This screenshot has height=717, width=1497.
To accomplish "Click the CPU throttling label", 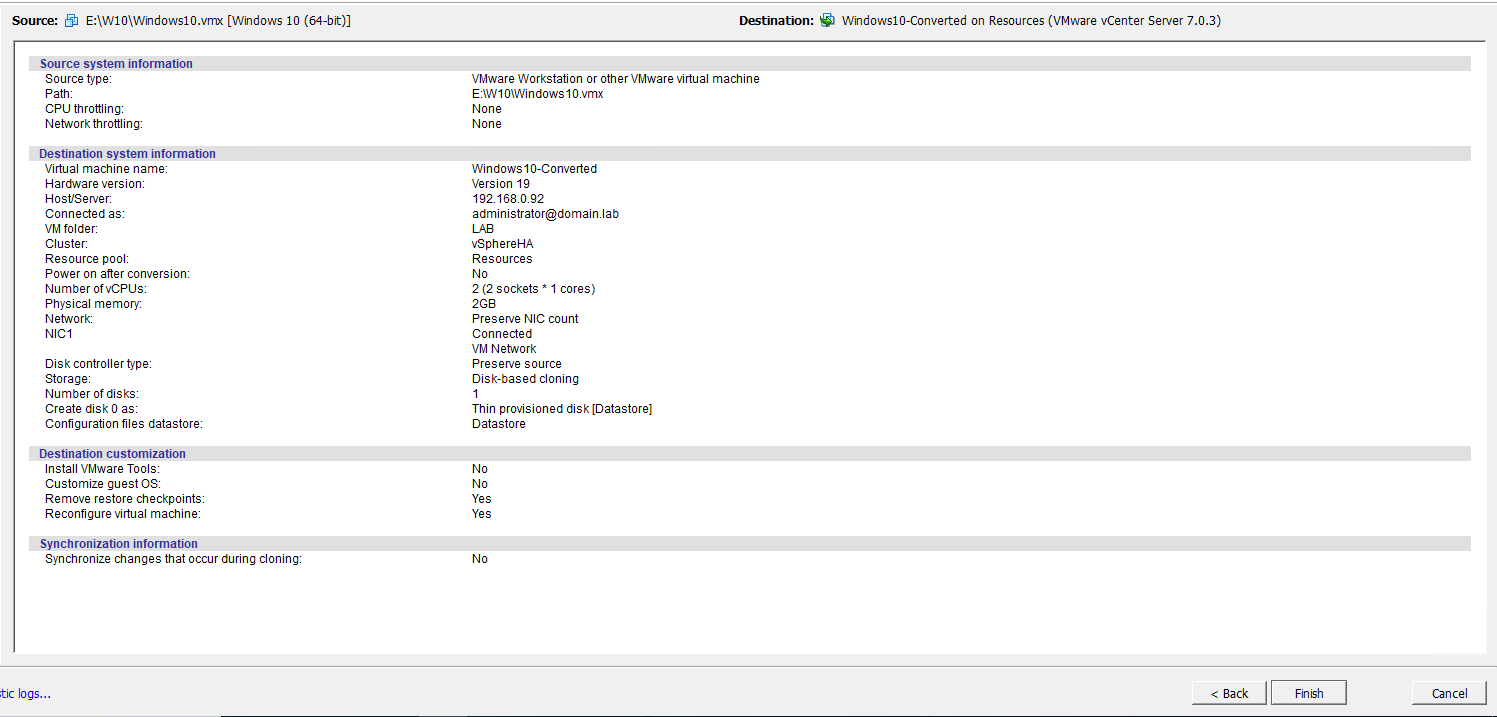I will point(84,109).
